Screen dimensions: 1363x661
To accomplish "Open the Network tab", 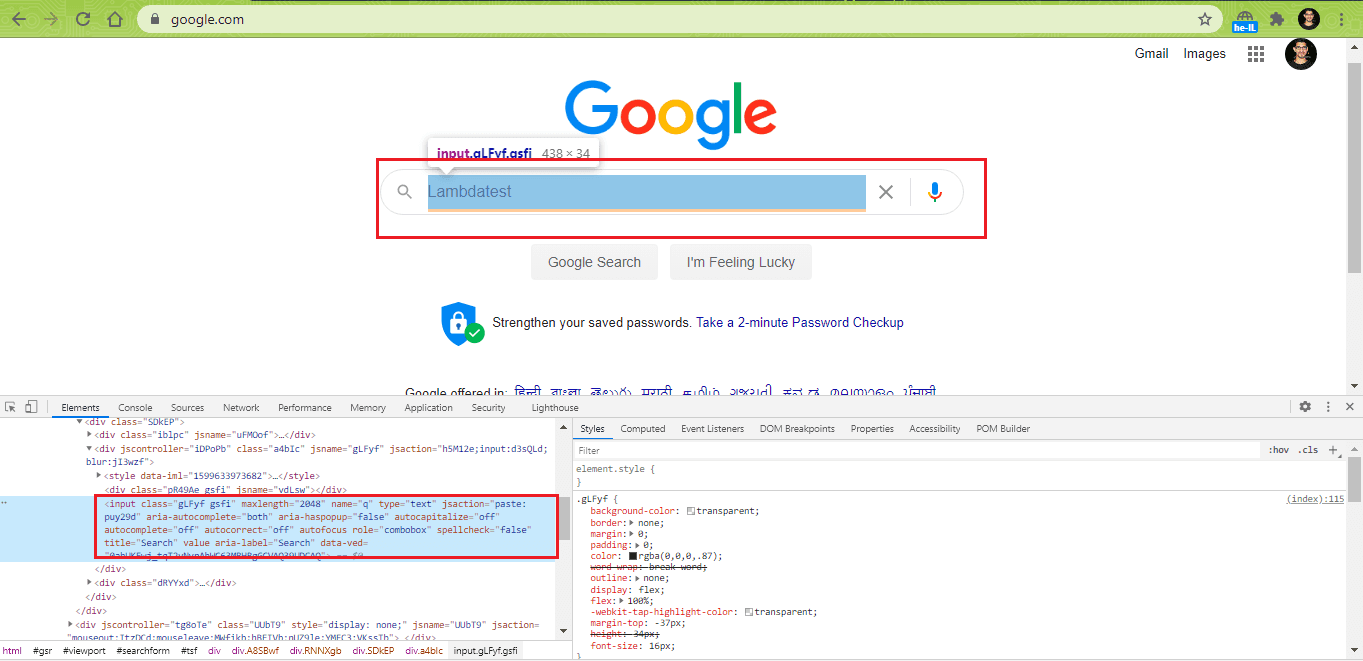I will (x=241, y=407).
